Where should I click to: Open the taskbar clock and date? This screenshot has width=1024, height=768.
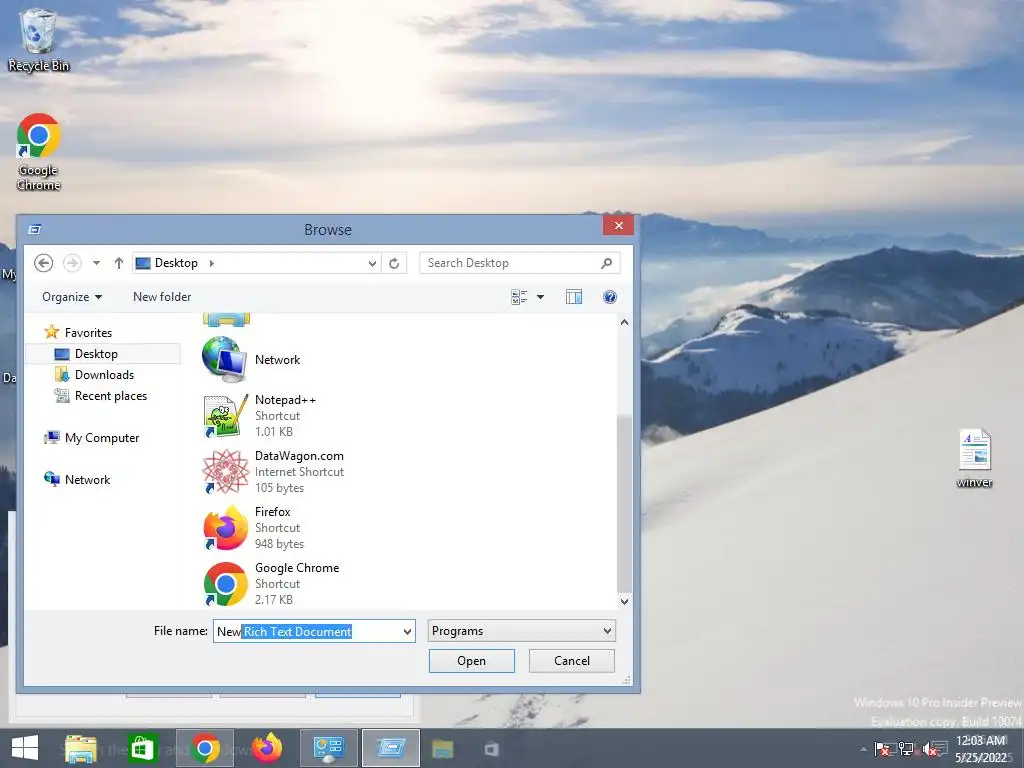point(982,749)
